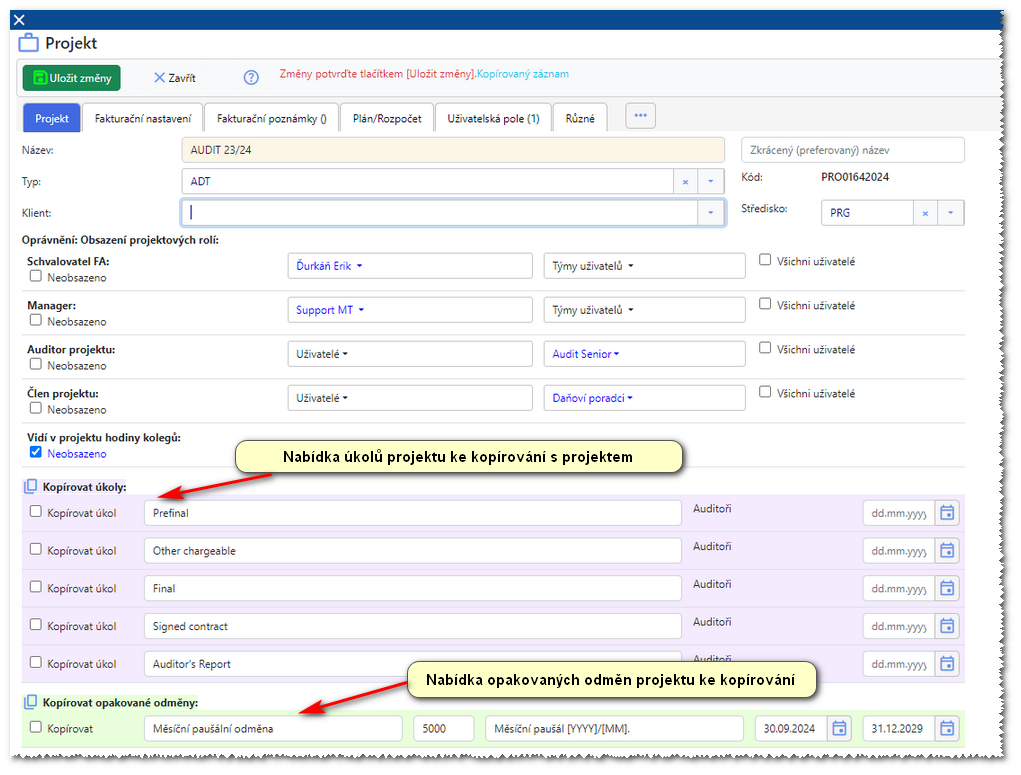The width and height of the screenshot is (1021, 775).
Task: Switch to Fakturační nastavení tab
Action: [143, 118]
